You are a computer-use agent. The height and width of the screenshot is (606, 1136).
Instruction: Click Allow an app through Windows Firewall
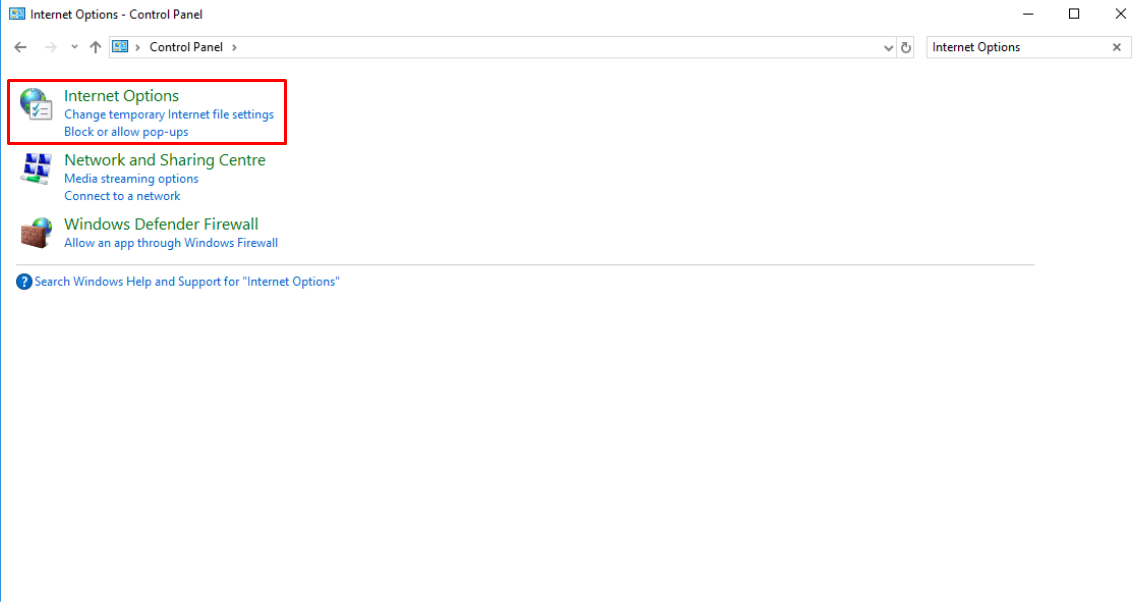pos(171,243)
